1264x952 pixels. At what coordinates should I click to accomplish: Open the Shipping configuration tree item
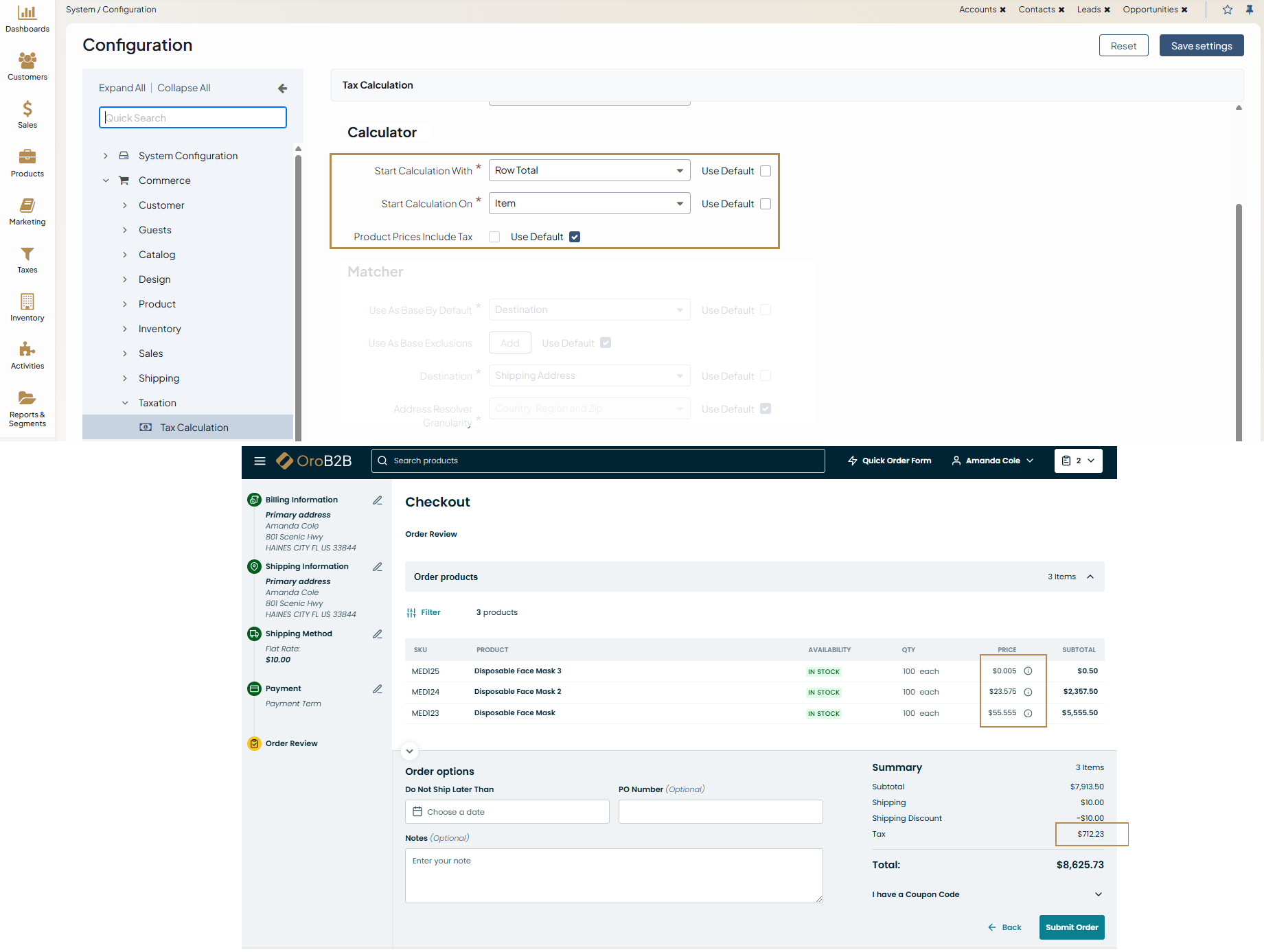[159, 378]
